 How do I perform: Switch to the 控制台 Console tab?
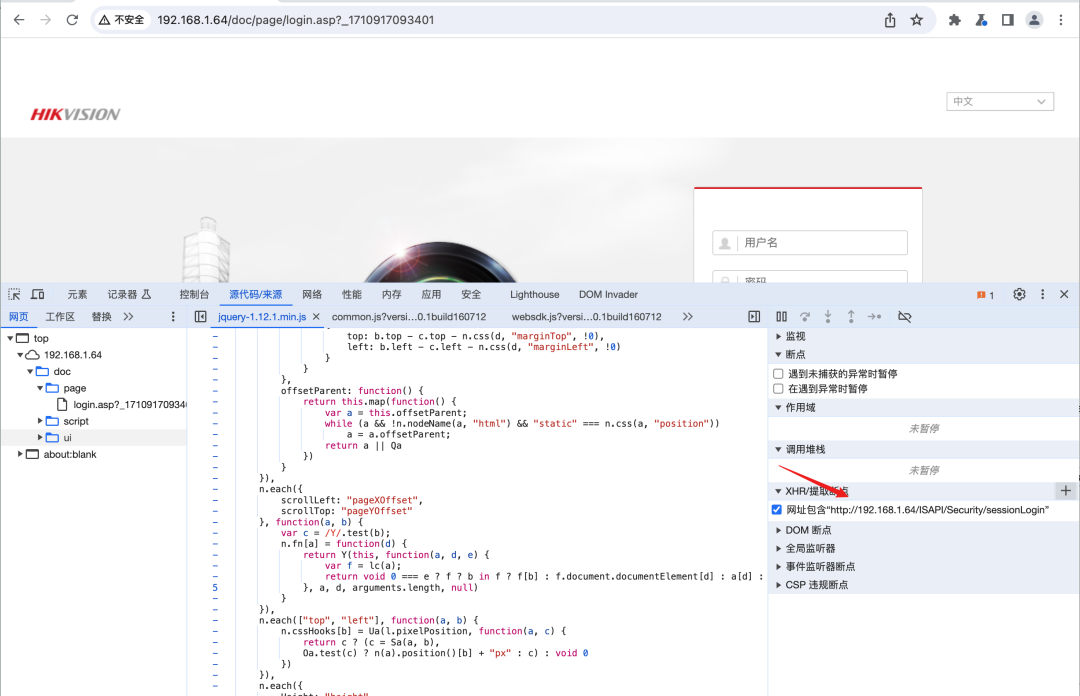click(x=194, y=294)
